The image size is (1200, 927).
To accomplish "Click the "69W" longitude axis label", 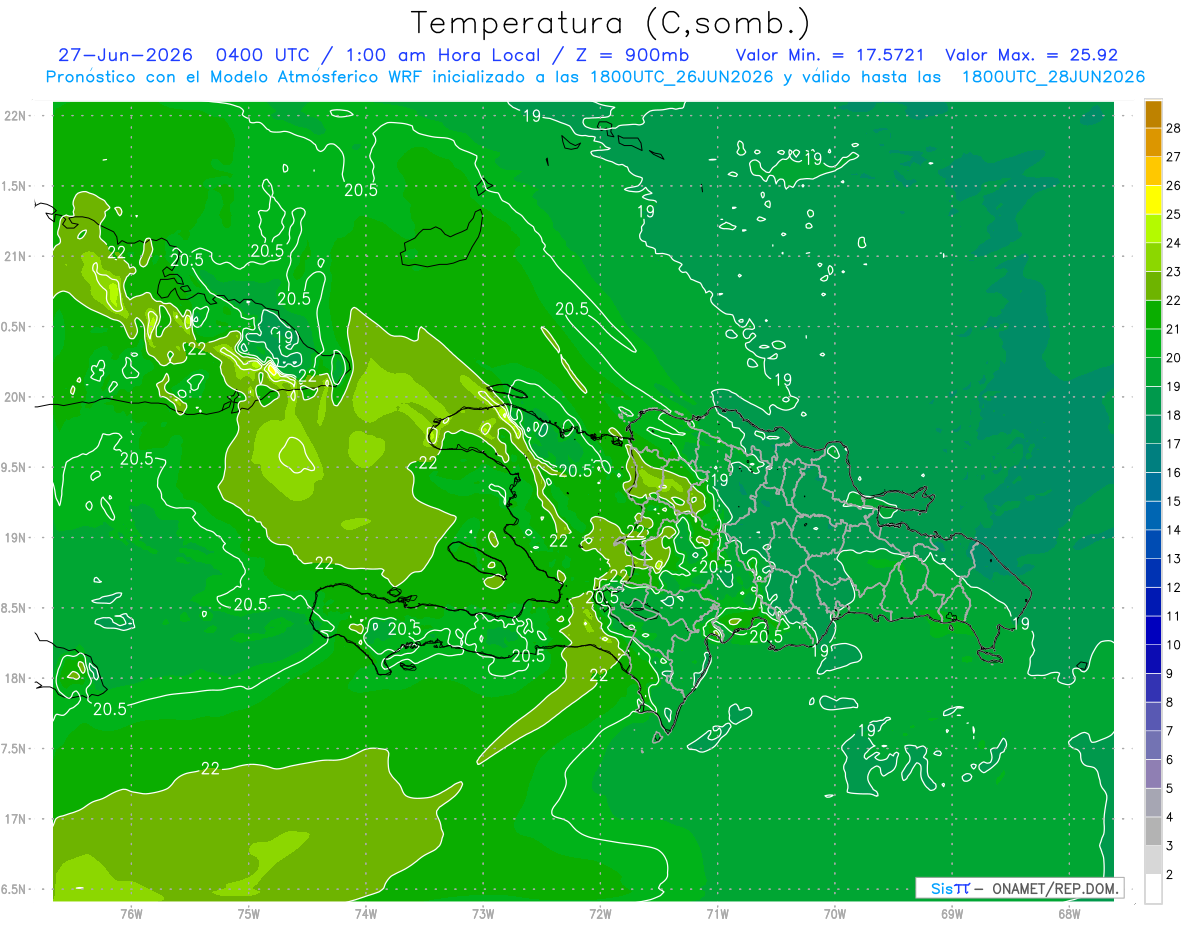I will click(952, 913).
